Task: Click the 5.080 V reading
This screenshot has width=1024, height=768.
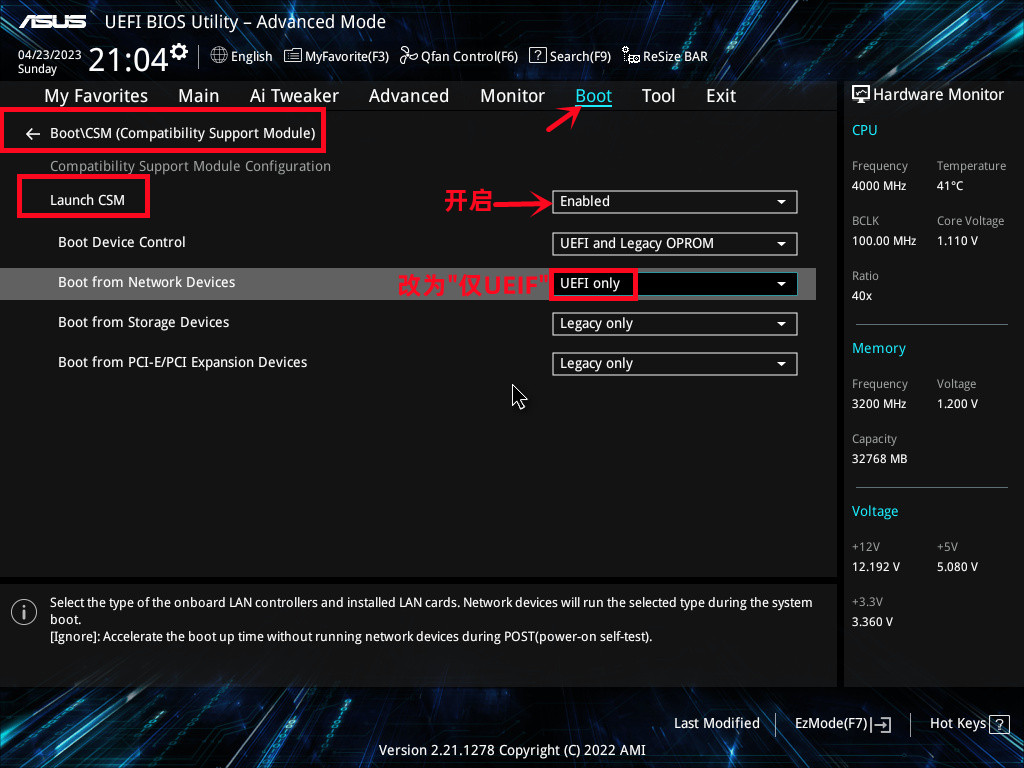Action: tap(957, 567)
